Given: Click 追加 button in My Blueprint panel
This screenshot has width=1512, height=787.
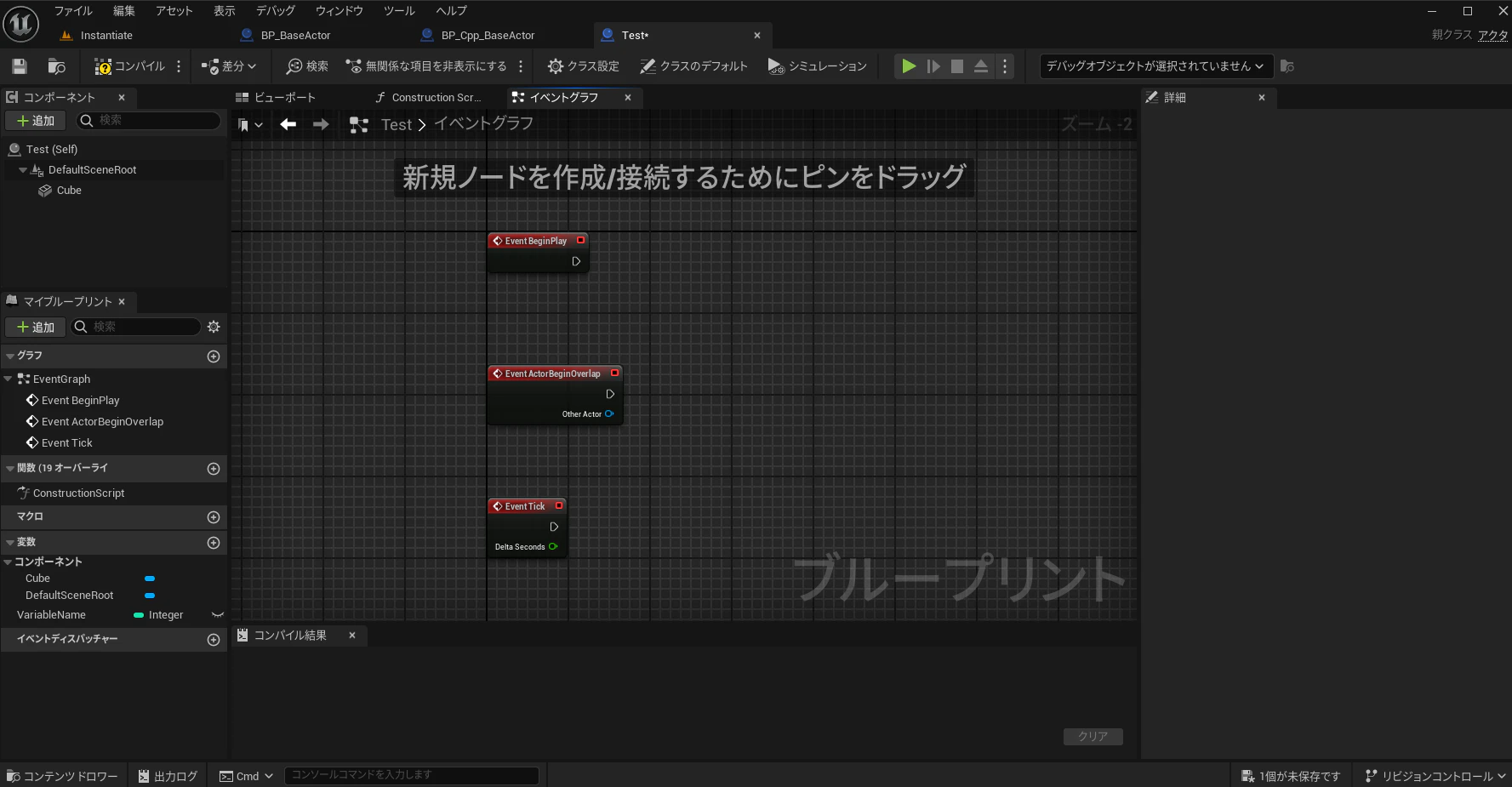Looking at the screenshot, I should [36, 327].
